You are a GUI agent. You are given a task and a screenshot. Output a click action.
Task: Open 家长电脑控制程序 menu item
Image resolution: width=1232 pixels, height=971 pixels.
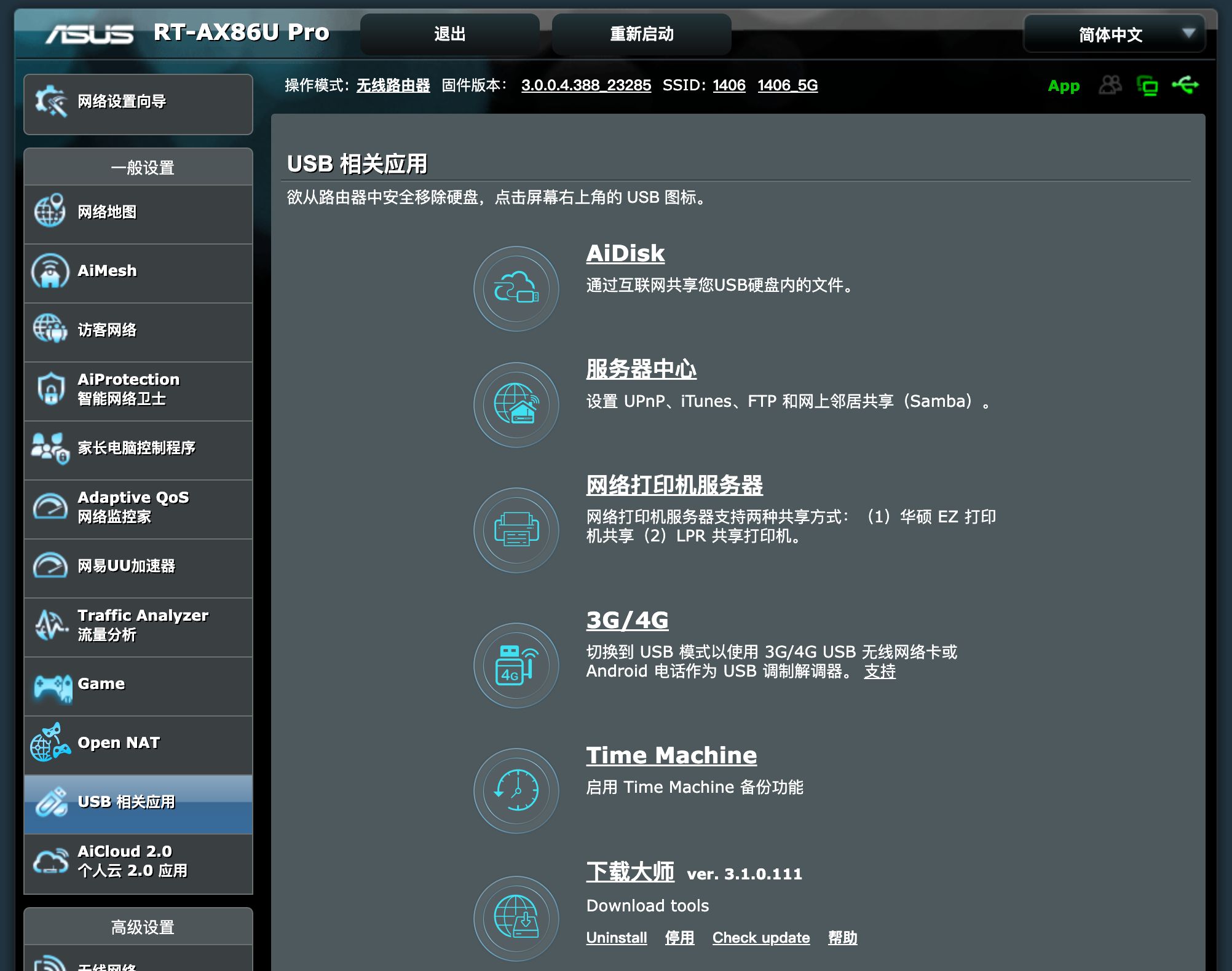pyautogui.click(x=138, y=450)
